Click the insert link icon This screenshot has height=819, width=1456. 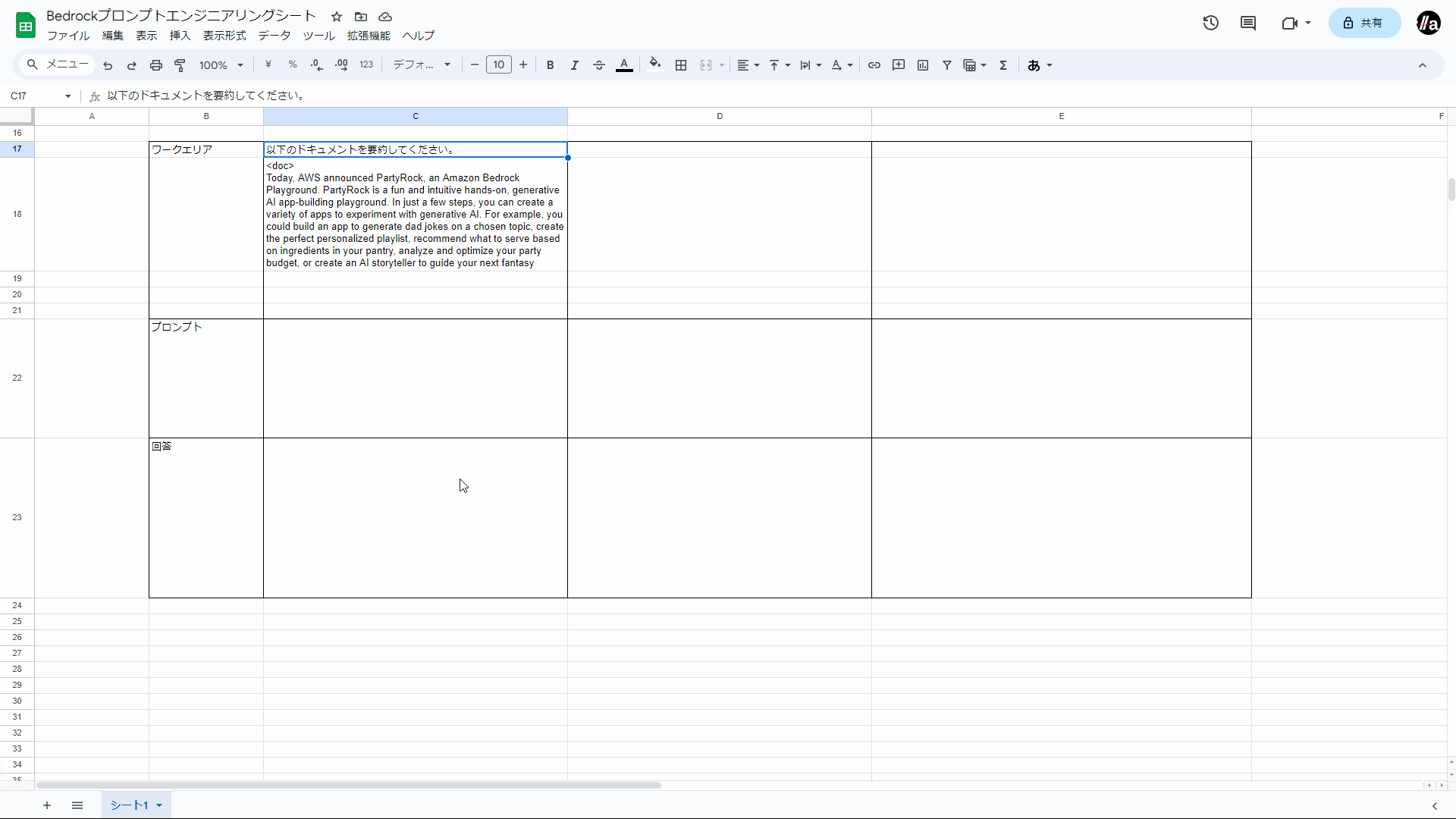(874, 65)
